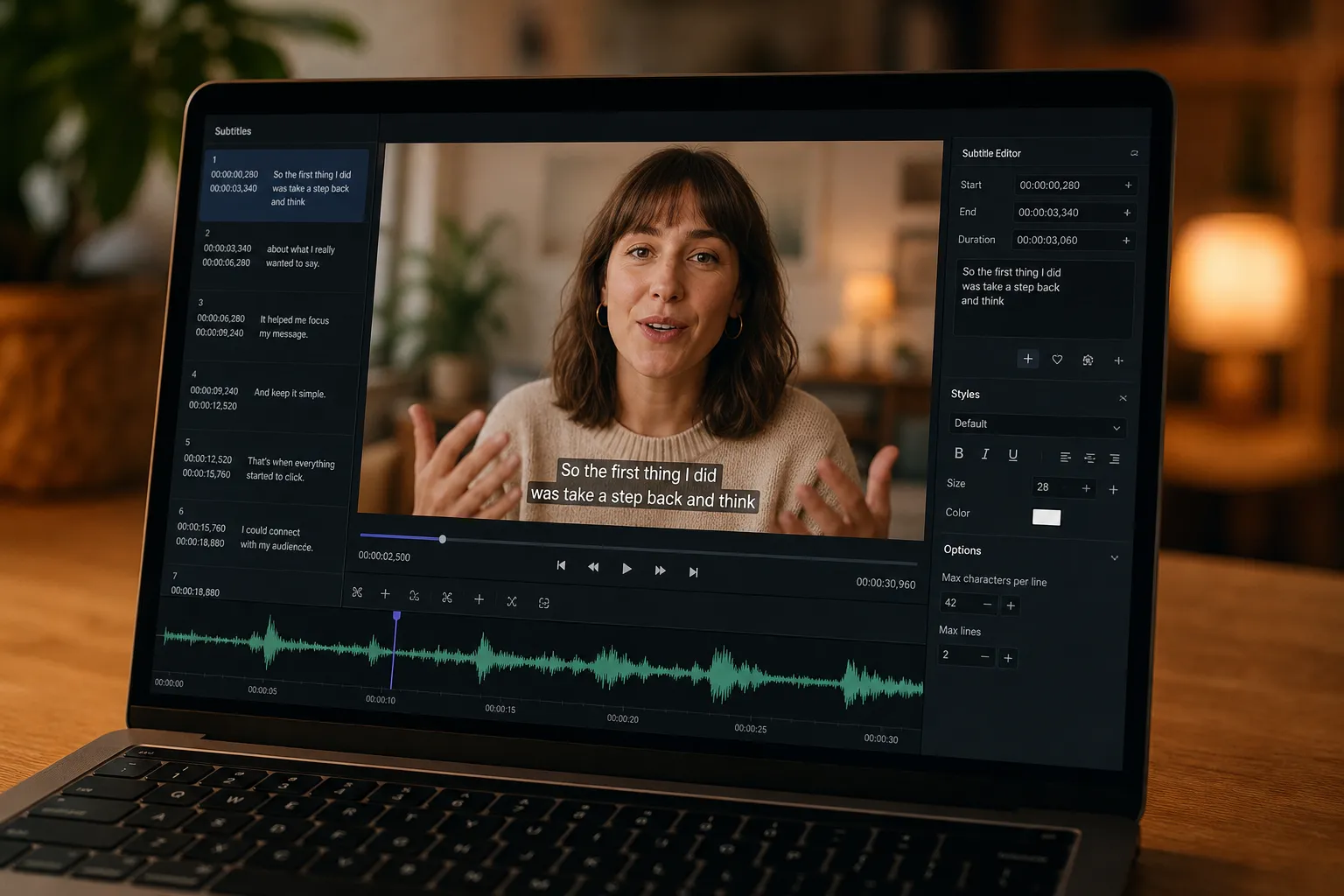1344x896 pixels.
Task: Click inside the subtitle text editing box
Action: pyautogui.click(x=1044, y=299)
